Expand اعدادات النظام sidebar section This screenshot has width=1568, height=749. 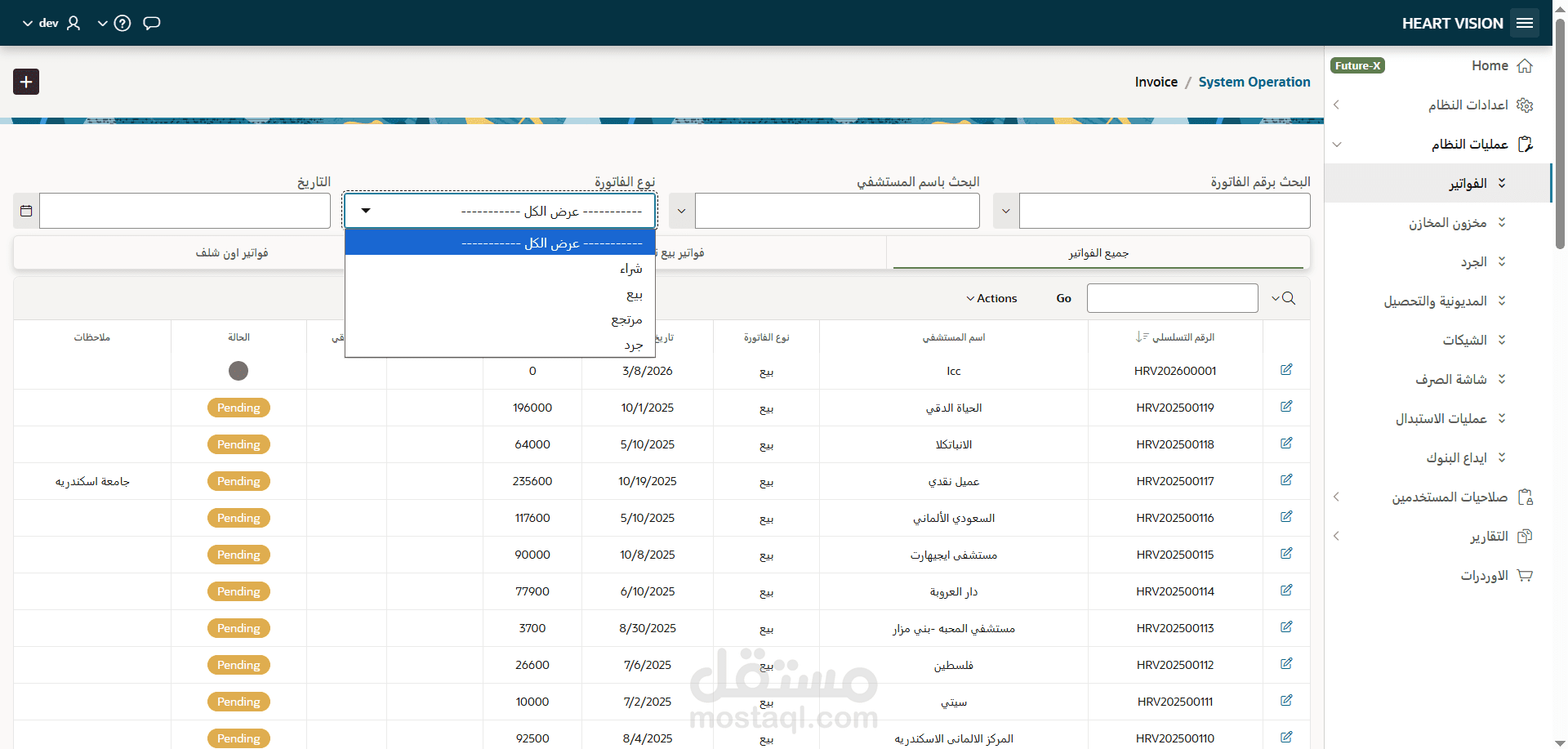(x=1337, y=105)
